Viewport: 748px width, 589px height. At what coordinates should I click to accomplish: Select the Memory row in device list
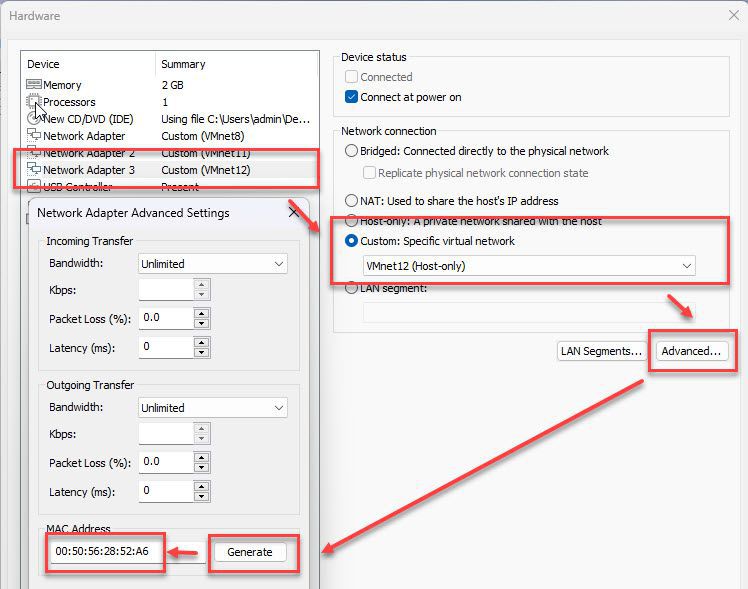(170, 85)
